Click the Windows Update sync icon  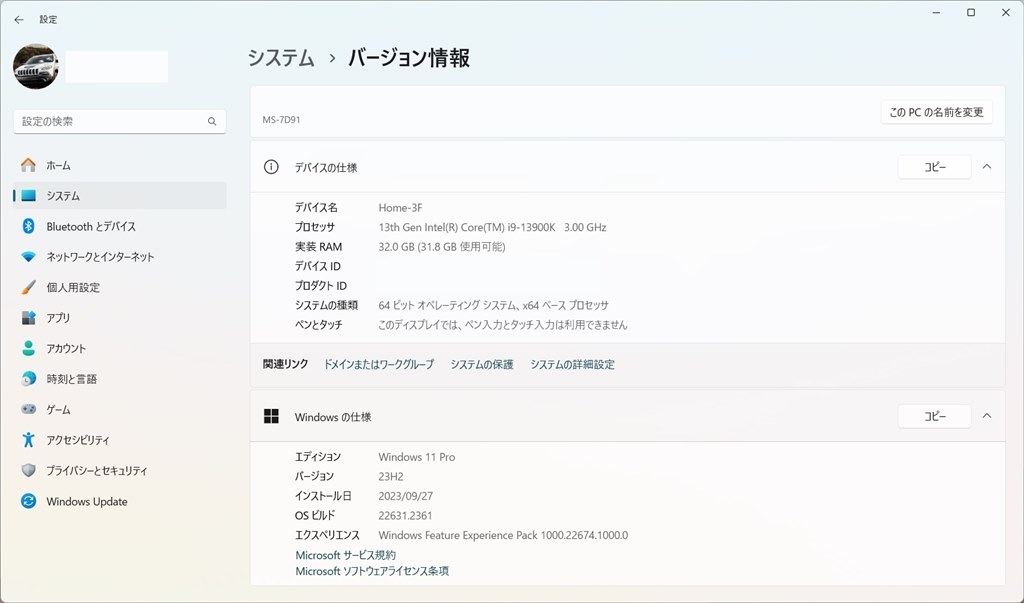(x=28, y=501)
